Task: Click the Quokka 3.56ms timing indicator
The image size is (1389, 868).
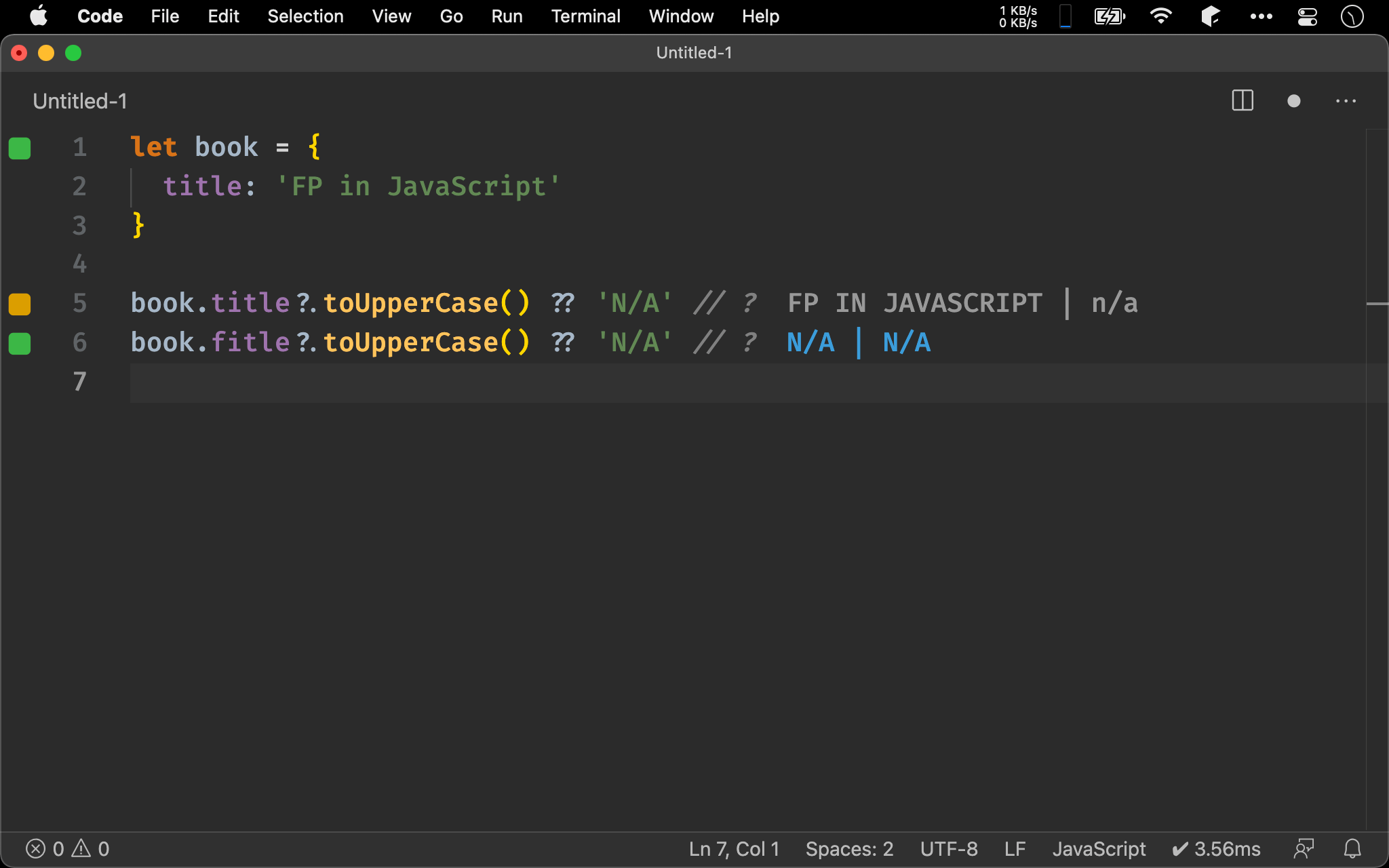Action: 1216,848
